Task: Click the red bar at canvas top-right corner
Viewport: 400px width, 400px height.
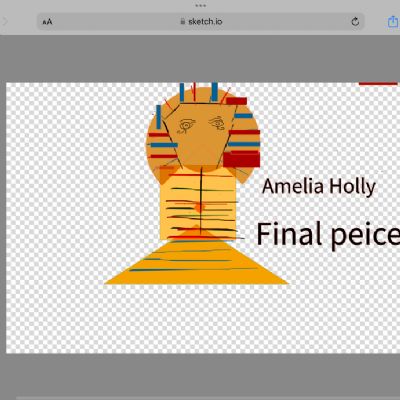Action: [378, 84]
